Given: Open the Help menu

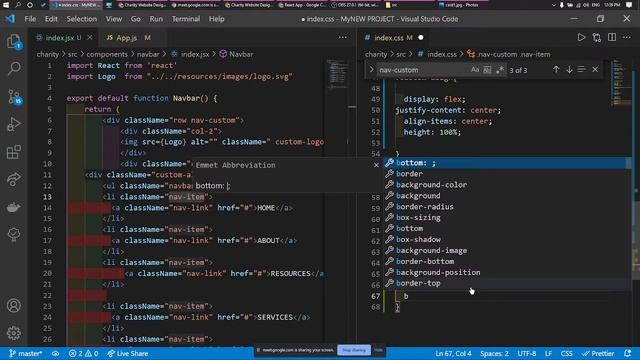Looking at the screenshot, I should click(216, 19).
